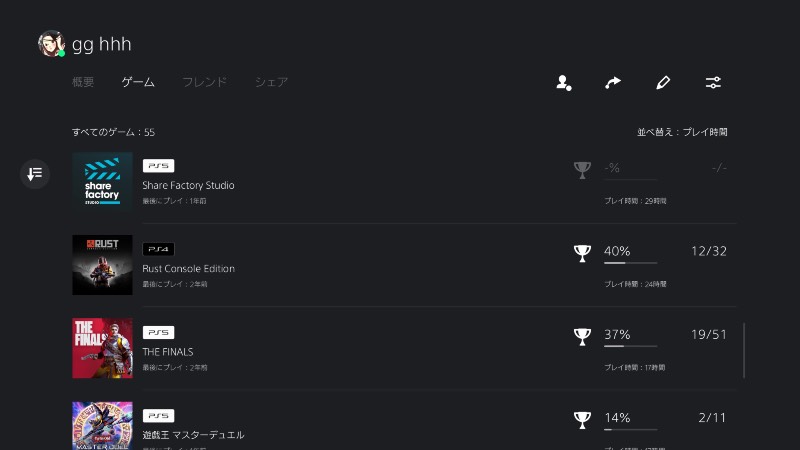Click the game list vertical scrollbar
The width and height of the screenshot is (800, 450).
coord(744,350)
